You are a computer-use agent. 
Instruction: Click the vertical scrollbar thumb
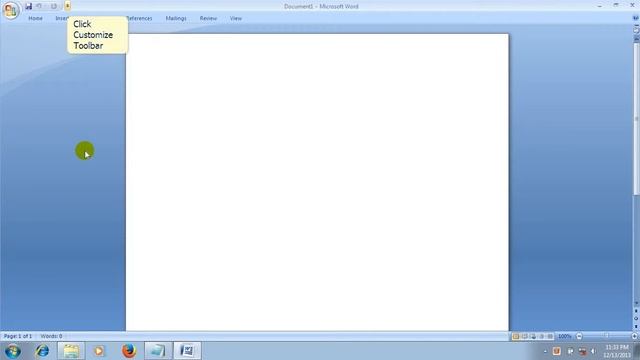pyautogui.click(x=636, y=118)
